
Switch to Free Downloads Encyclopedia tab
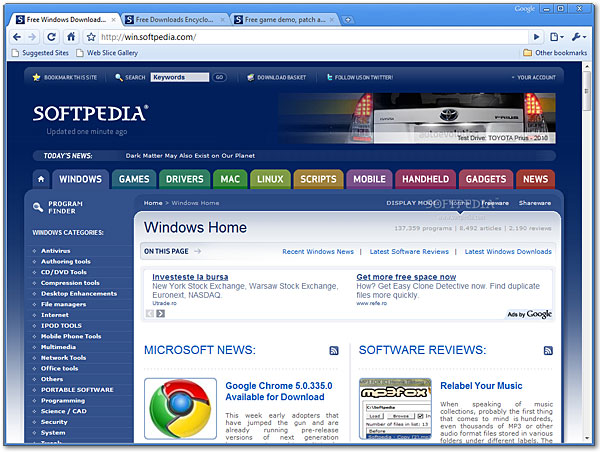click(175, 20)
